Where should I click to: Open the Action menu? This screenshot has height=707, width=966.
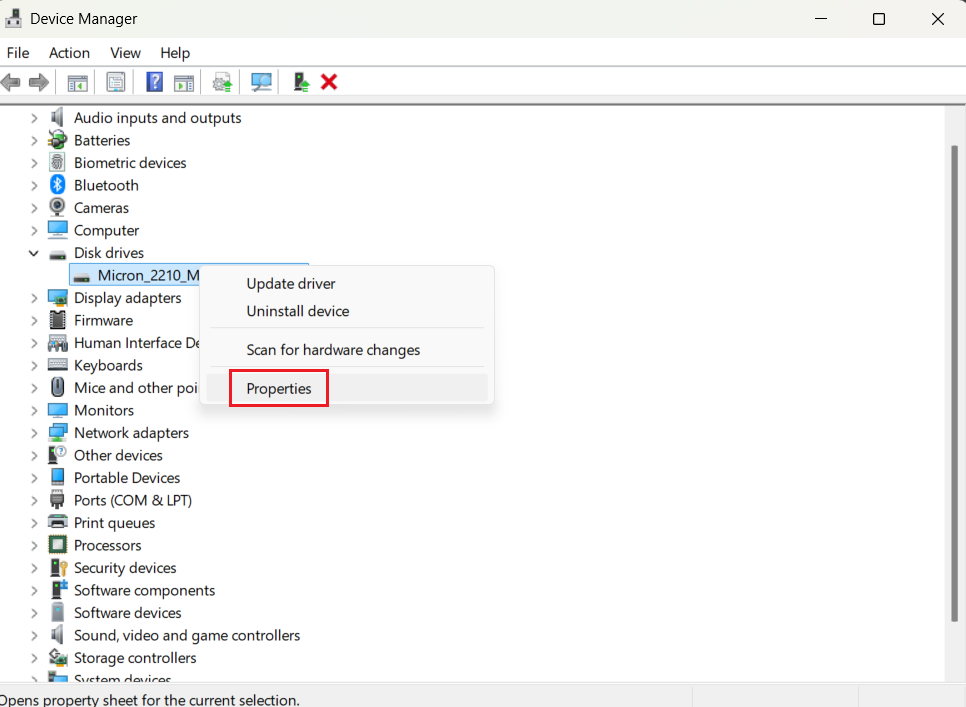point(69,53)
